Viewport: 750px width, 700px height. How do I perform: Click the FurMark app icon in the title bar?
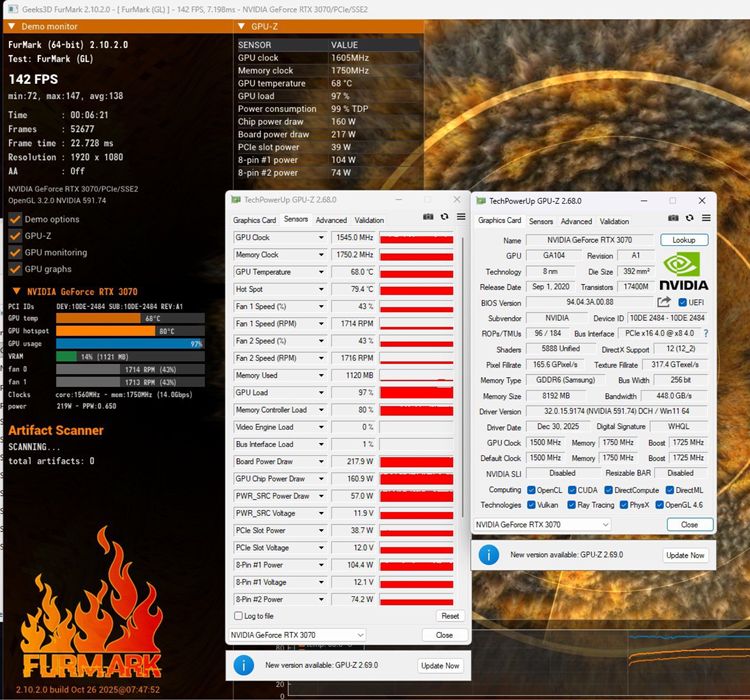click(x=13, y=9)
